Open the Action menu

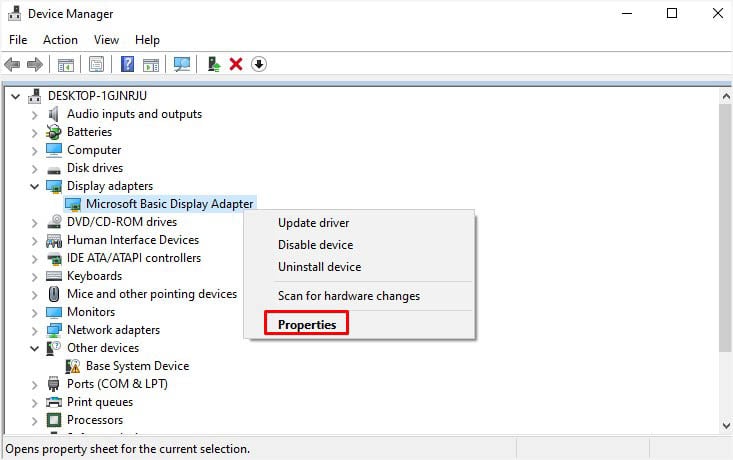click(60, 40)
